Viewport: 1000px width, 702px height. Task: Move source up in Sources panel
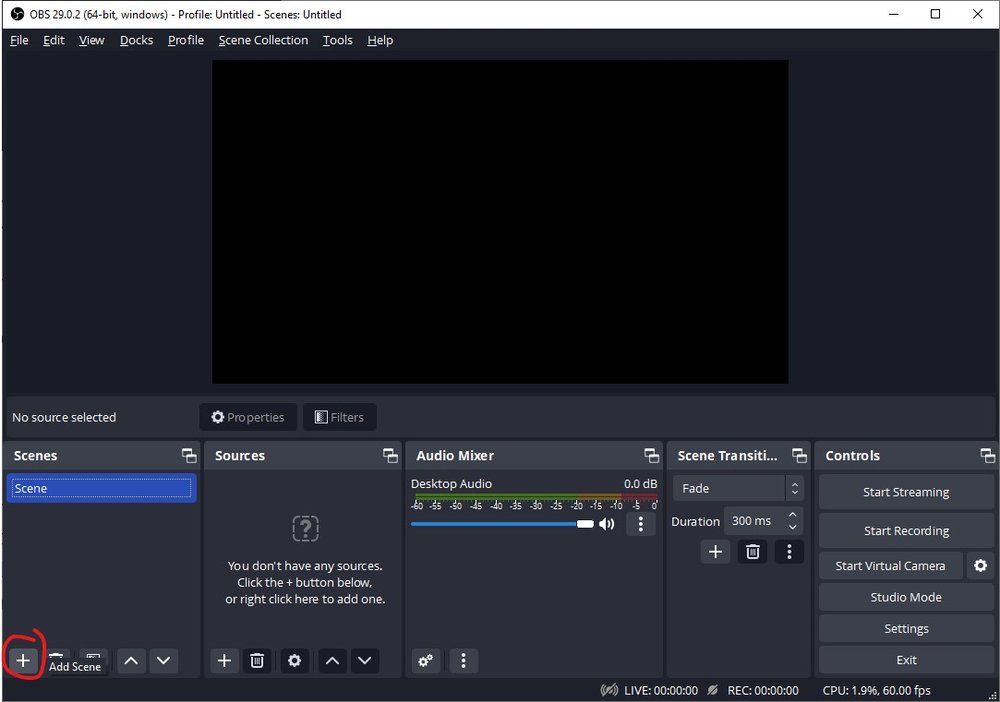click(332, 661)
